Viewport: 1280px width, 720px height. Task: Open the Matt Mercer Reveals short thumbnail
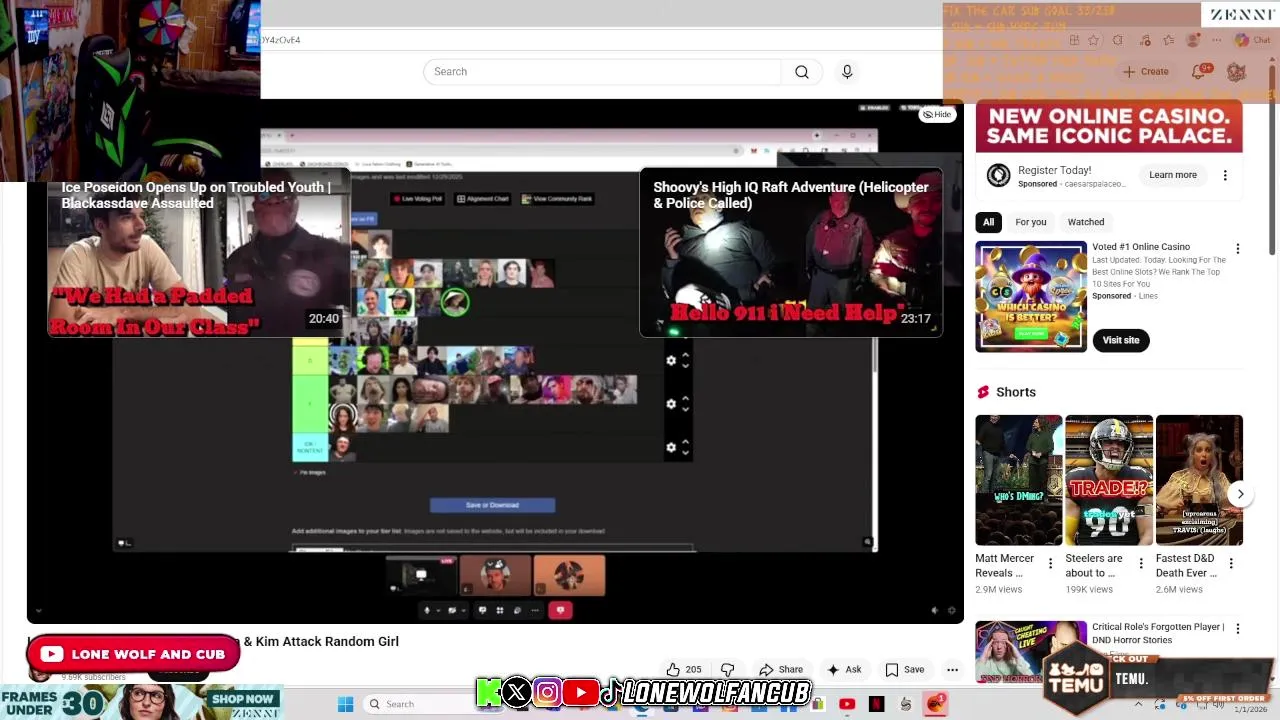(1019, 480)
